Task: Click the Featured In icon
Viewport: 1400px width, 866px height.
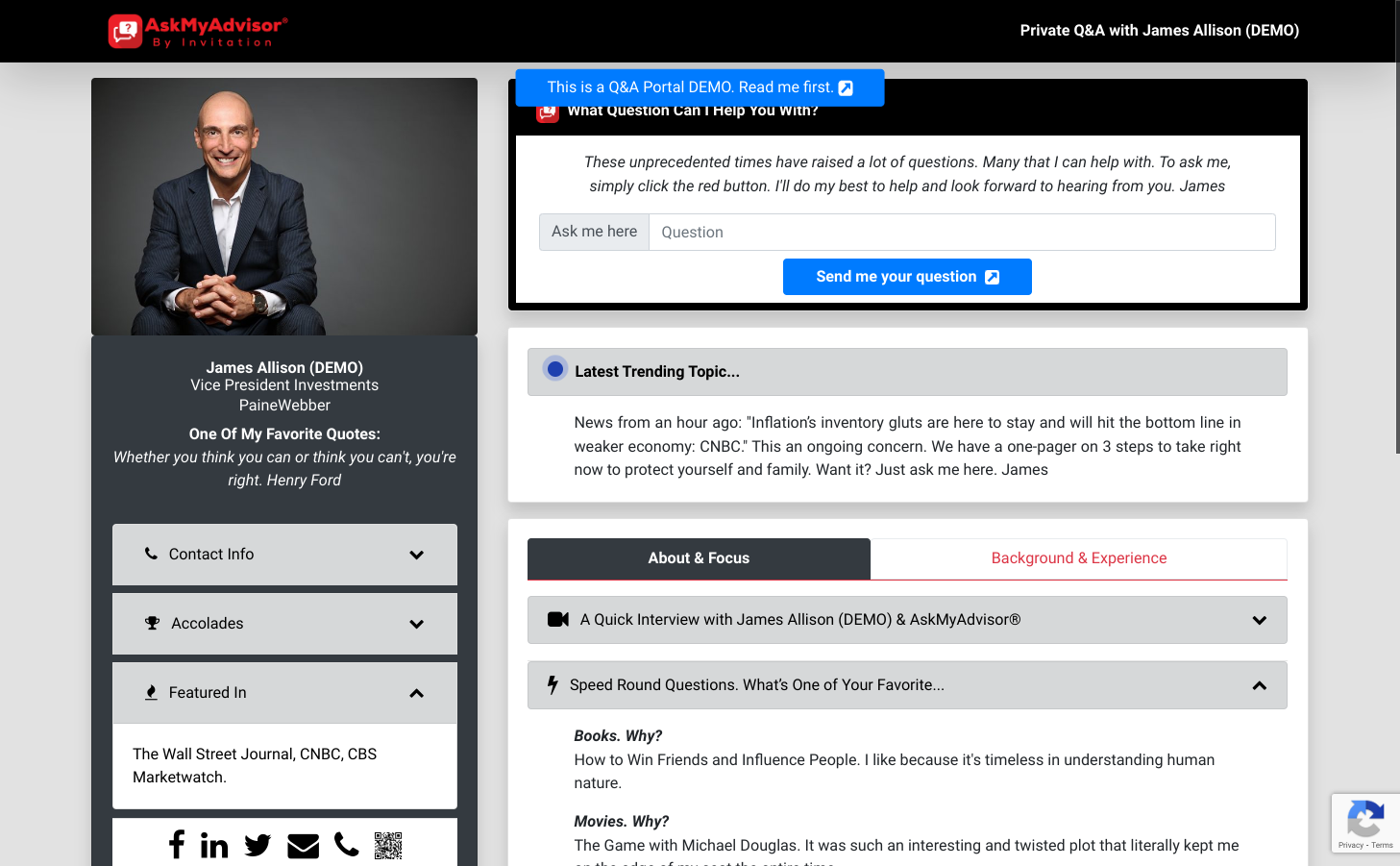Action: point(151,693)
